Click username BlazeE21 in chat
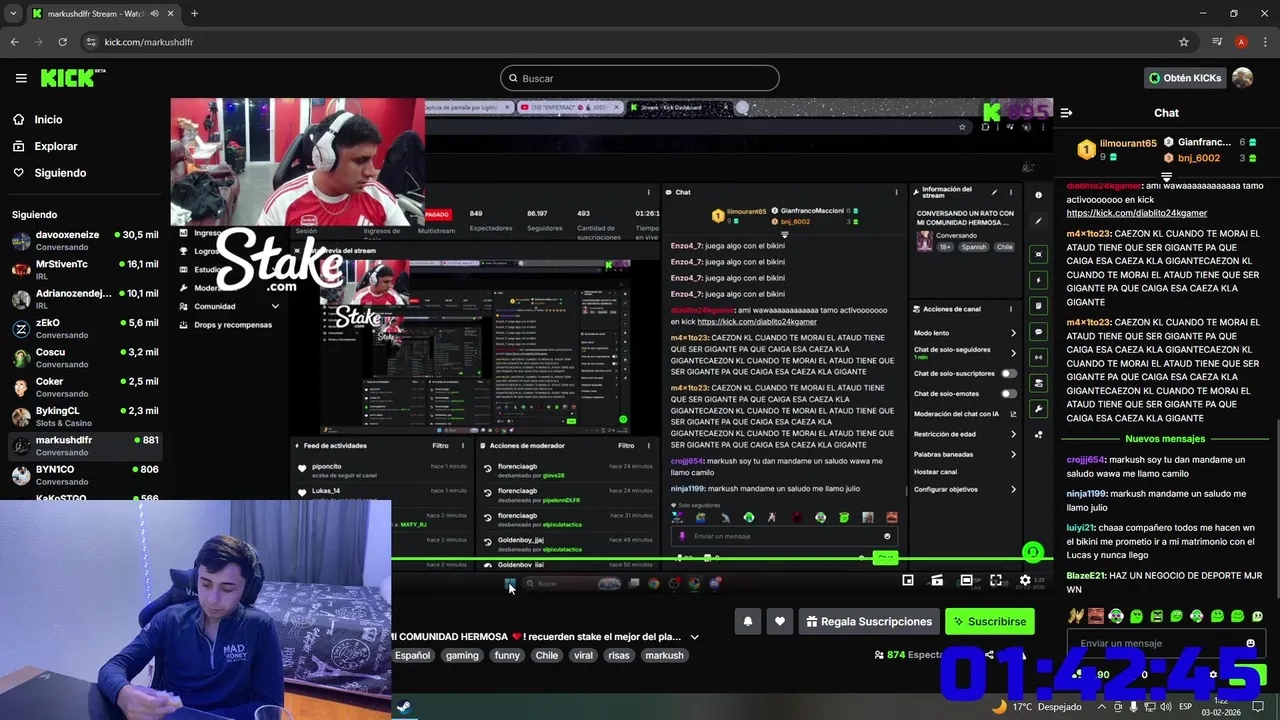 tap(1086, 576)
